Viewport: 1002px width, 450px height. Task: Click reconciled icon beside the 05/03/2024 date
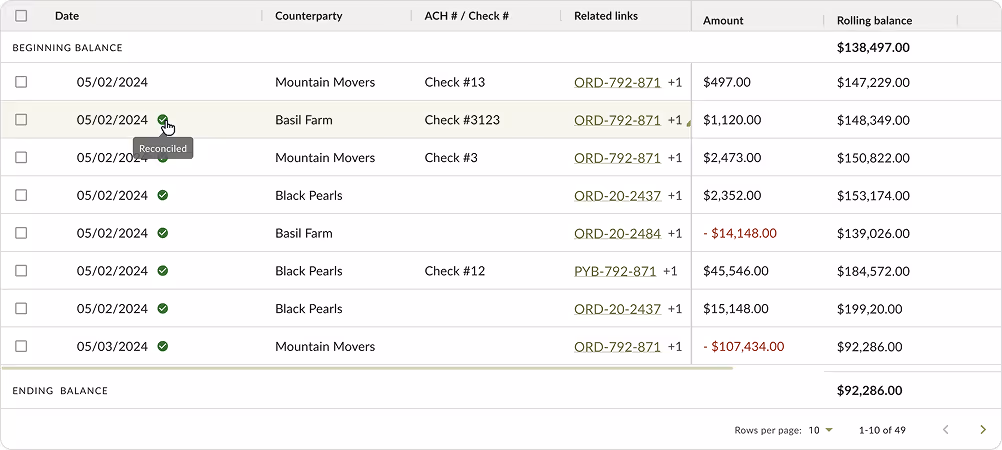pos(163,346)
